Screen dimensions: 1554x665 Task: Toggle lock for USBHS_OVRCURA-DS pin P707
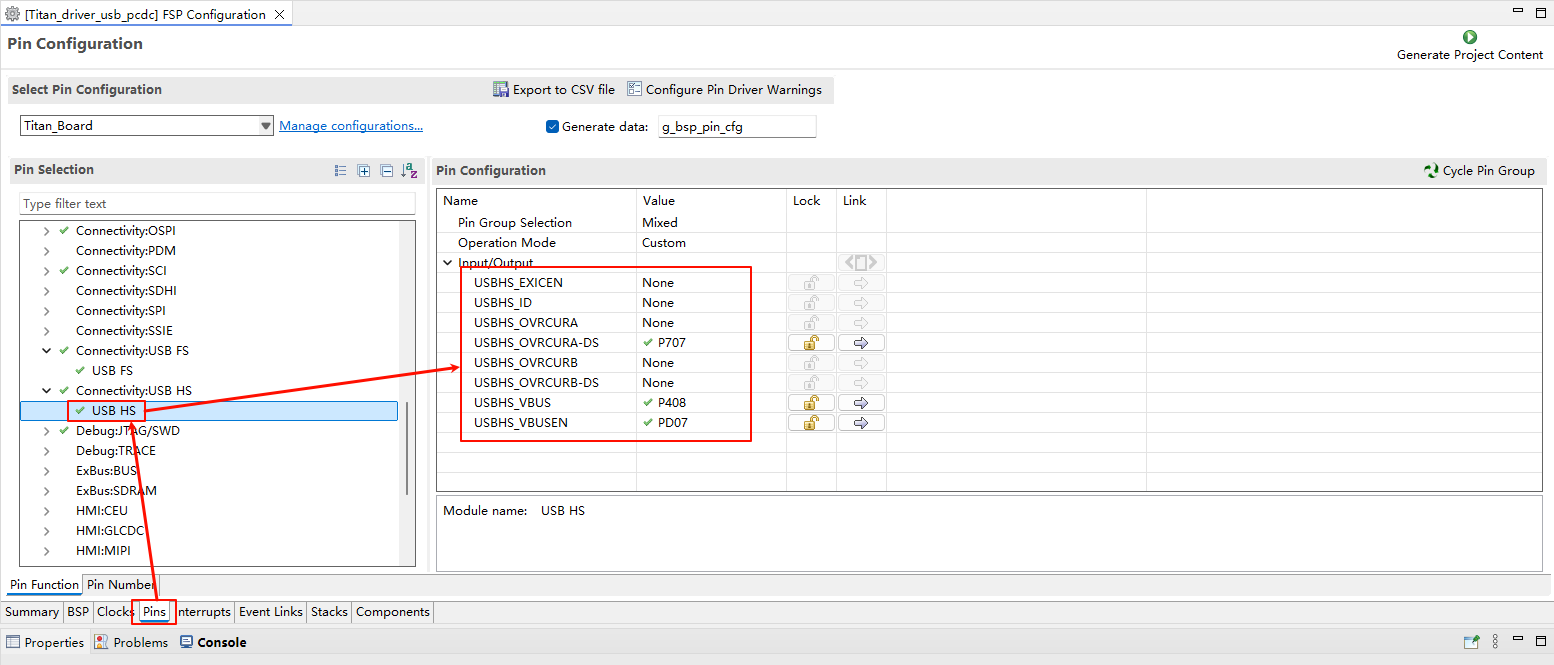(x=811, y=343)
